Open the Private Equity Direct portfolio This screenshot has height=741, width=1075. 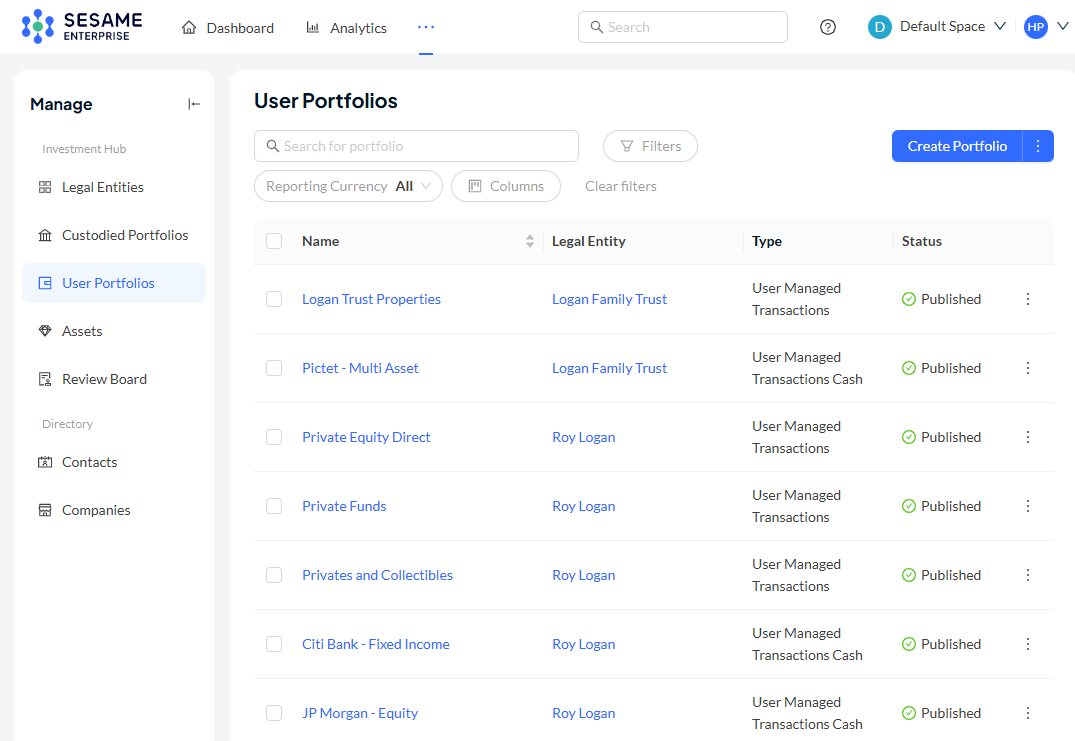coord(366,437)
